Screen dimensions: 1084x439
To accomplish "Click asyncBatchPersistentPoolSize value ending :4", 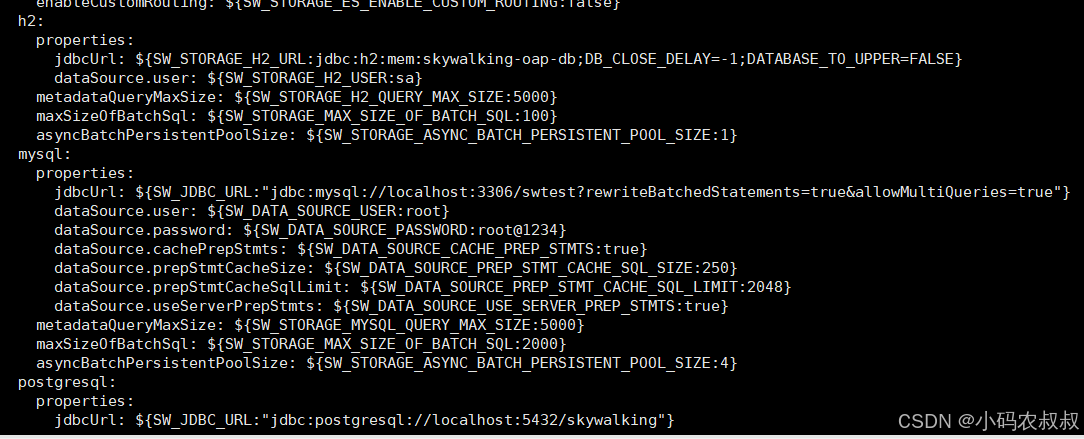I will [522, 363].
